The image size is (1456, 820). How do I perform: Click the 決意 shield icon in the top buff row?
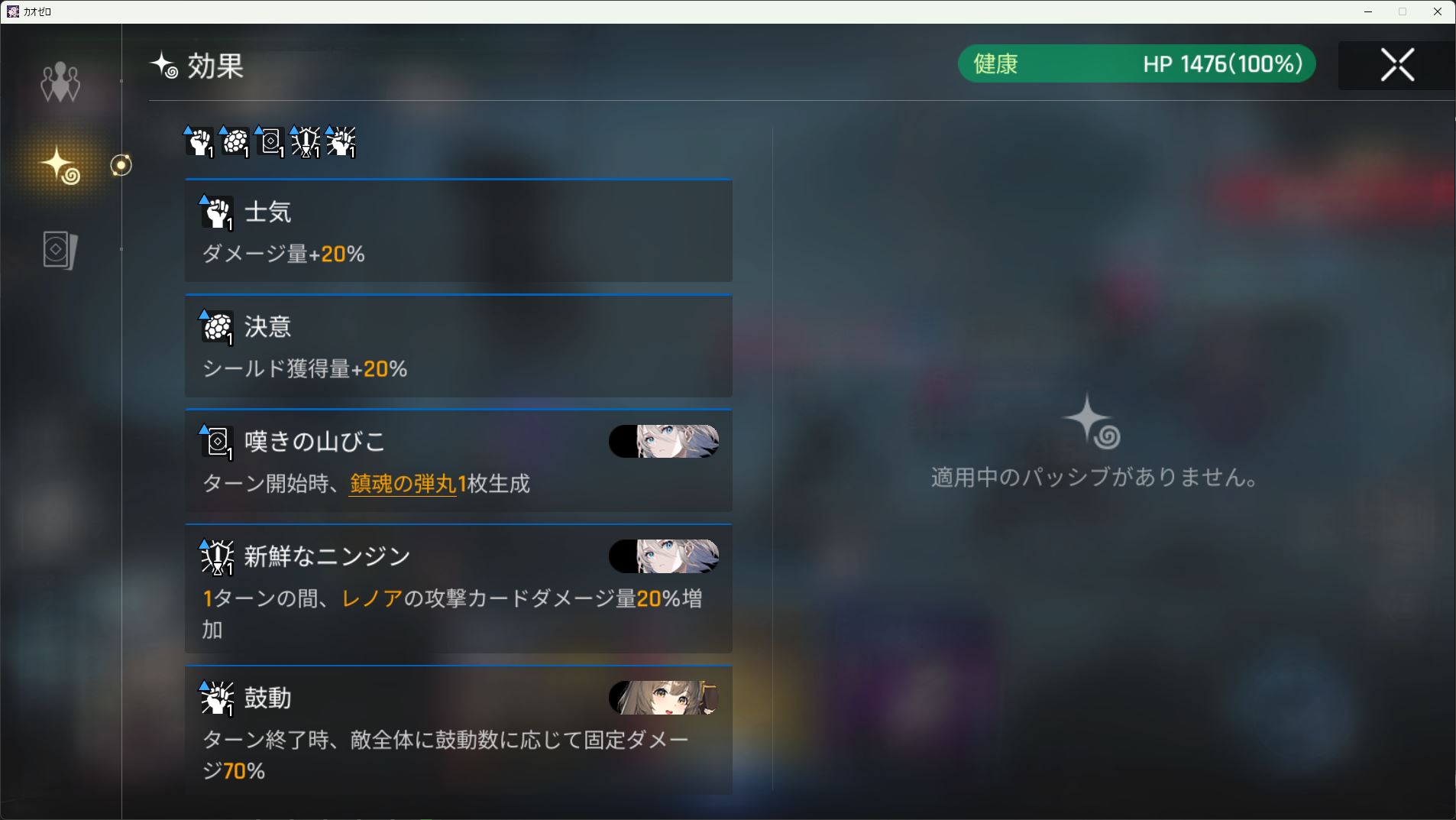coord(235,142)
